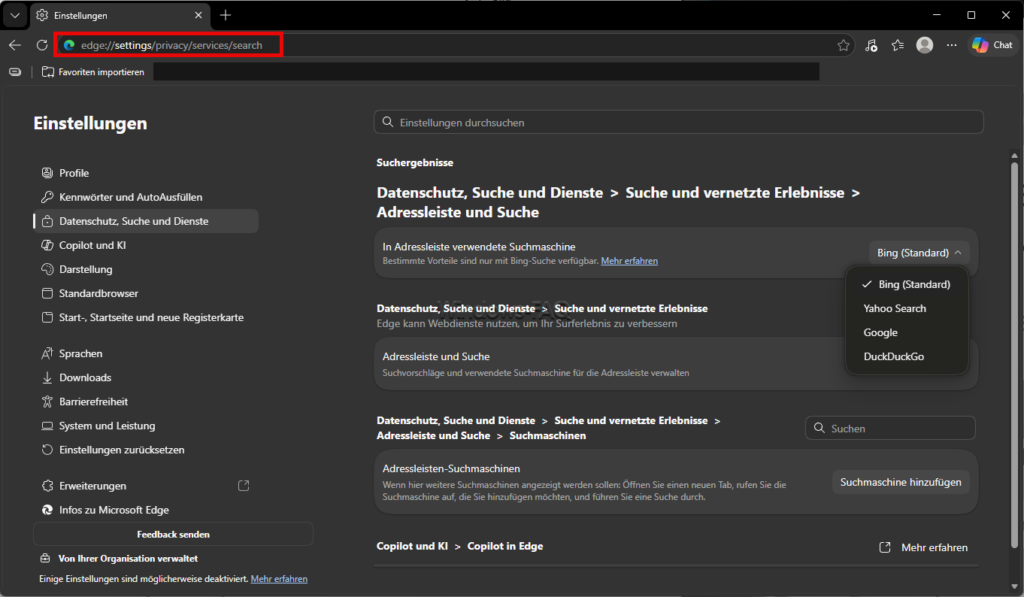Select DuckDuckGo in dropdown list
1024x597 pixels.
click(x=906, y=357)
